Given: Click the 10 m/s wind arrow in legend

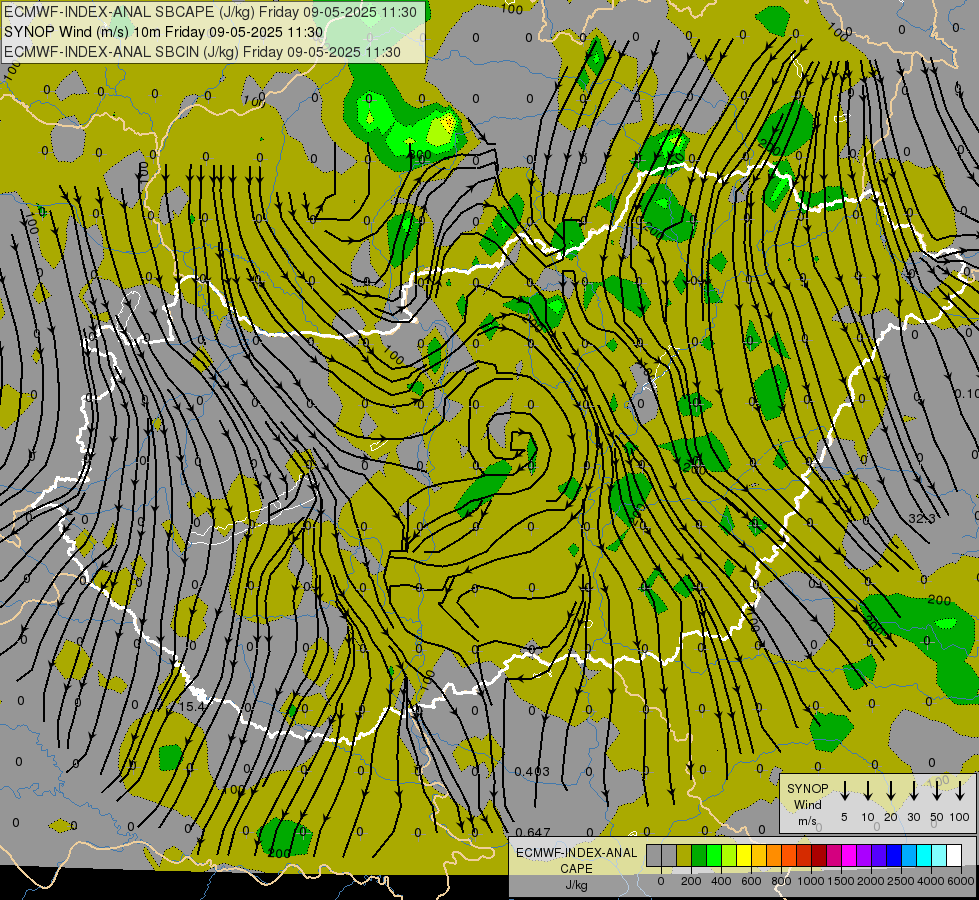Looking at the screenshot, I should pyautogui.click(x=868, y=791).
